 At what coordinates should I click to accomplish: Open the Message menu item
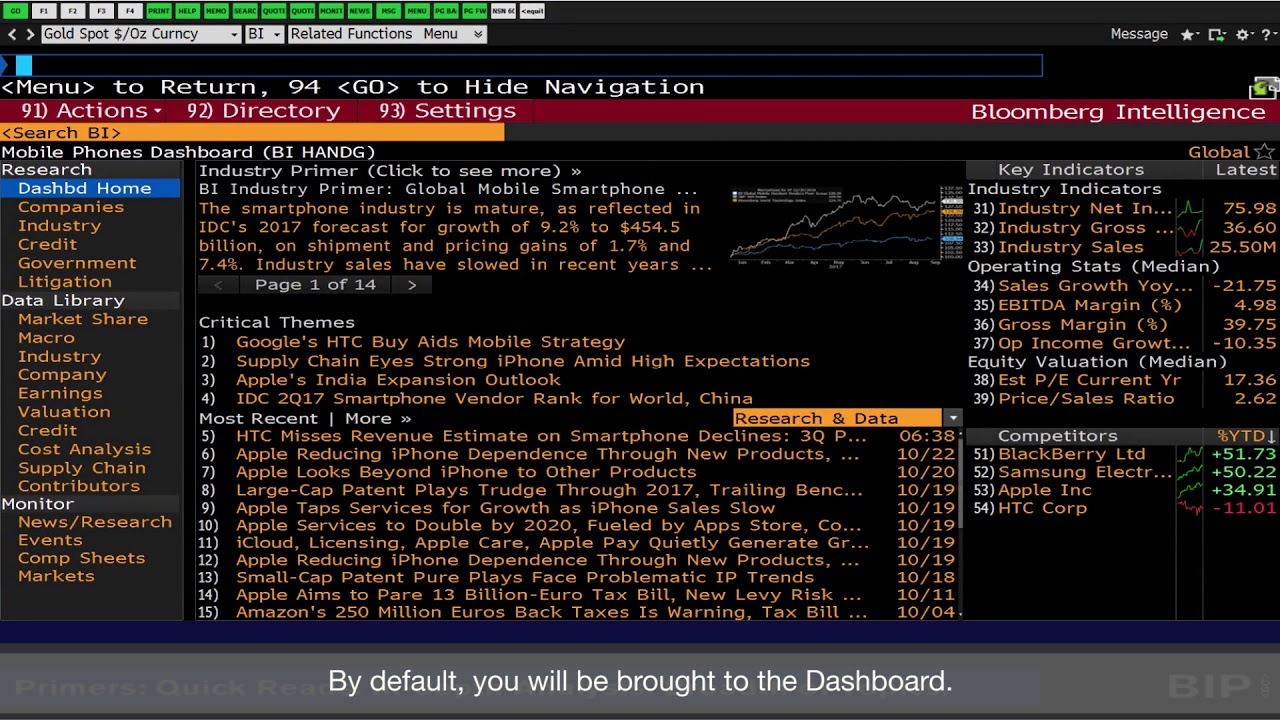pos(1139,34)
